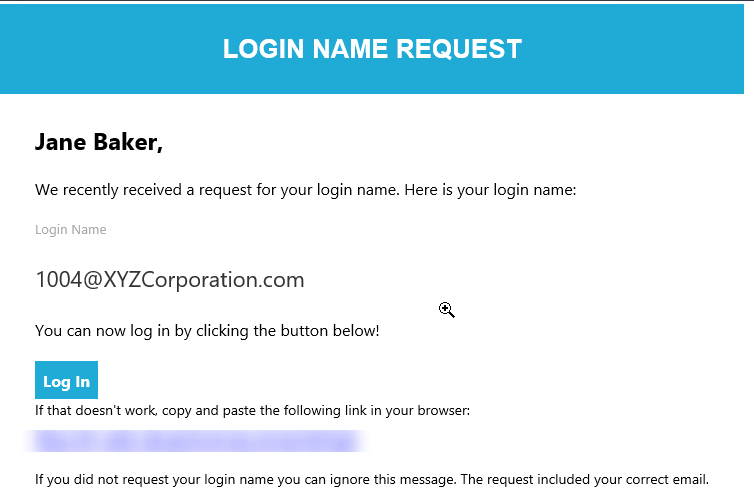This screenshot has height=493, width=754.
Task: Click the 'If that doesn't work' instruction line
Action: [252, 411]
